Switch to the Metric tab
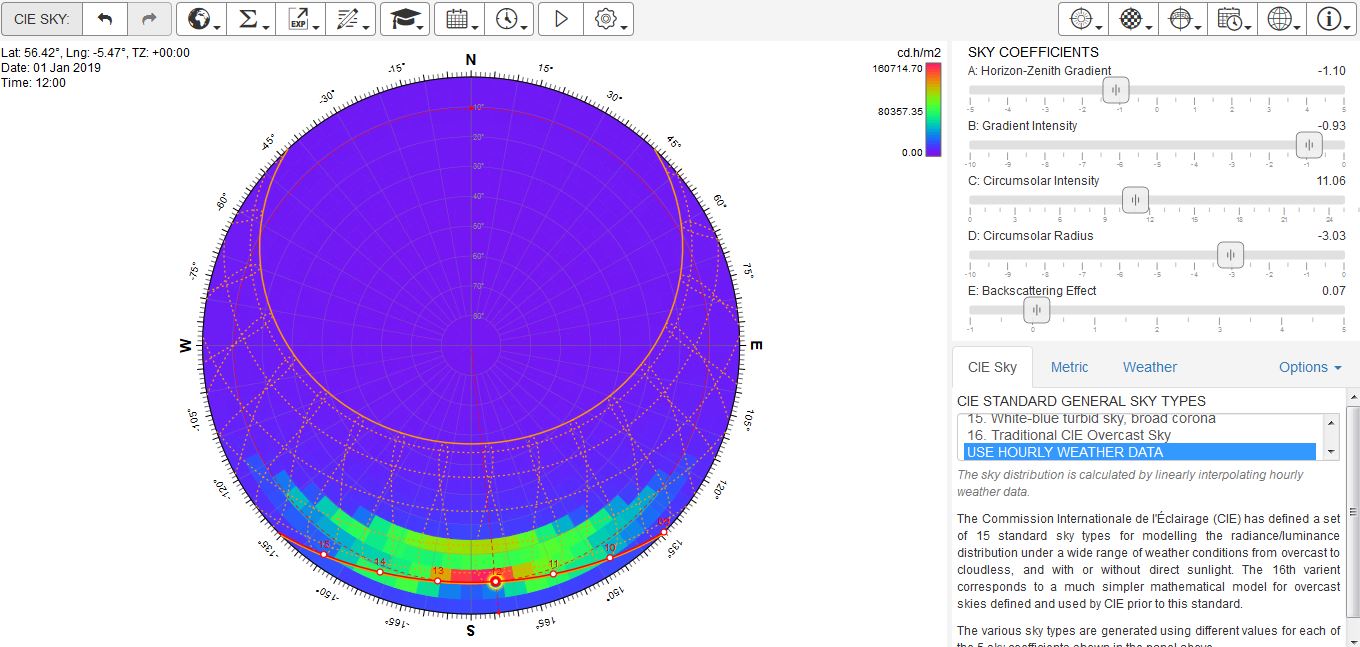 1069,367
